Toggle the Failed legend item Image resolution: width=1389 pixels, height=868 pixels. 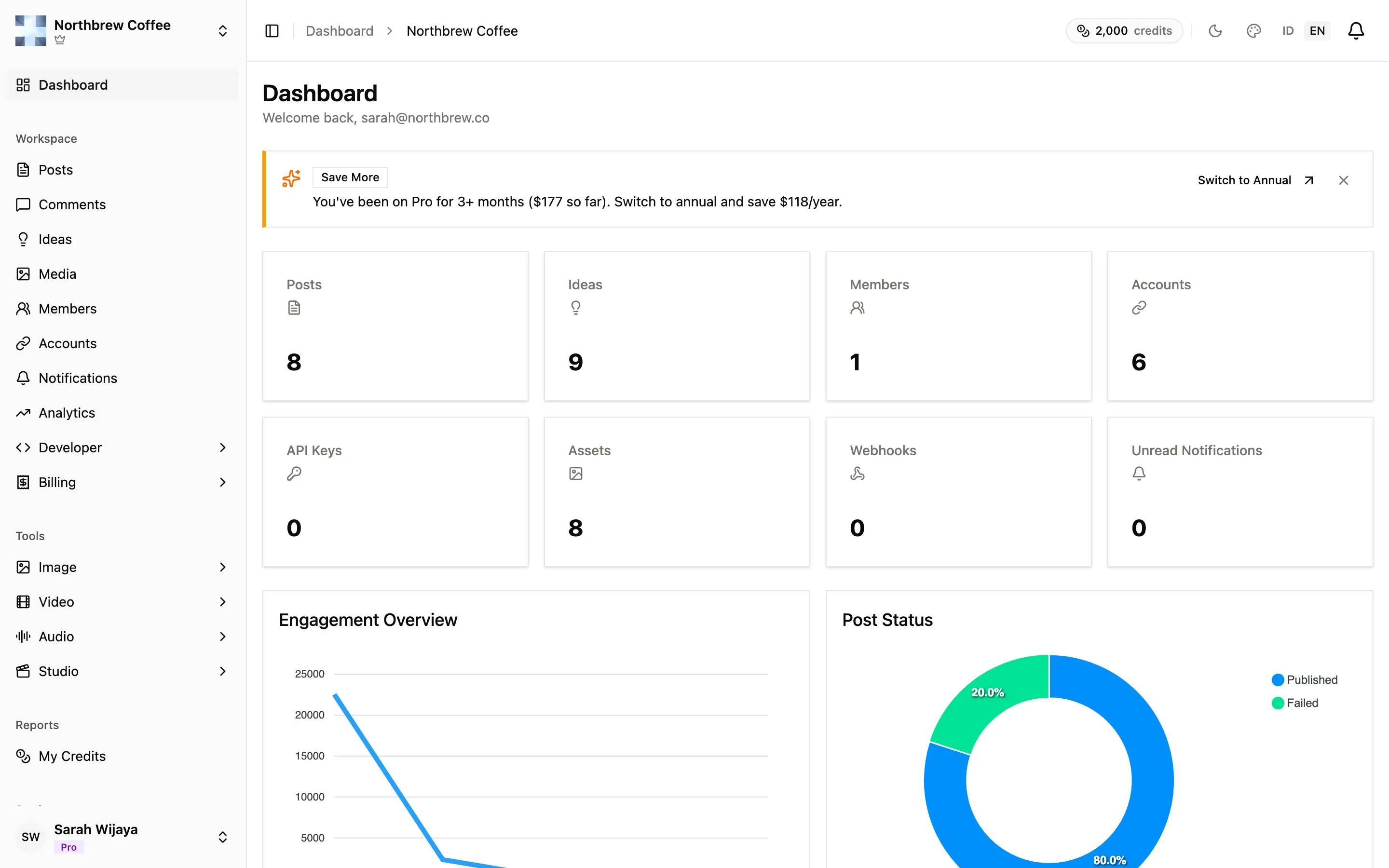tap(1295, 703)
